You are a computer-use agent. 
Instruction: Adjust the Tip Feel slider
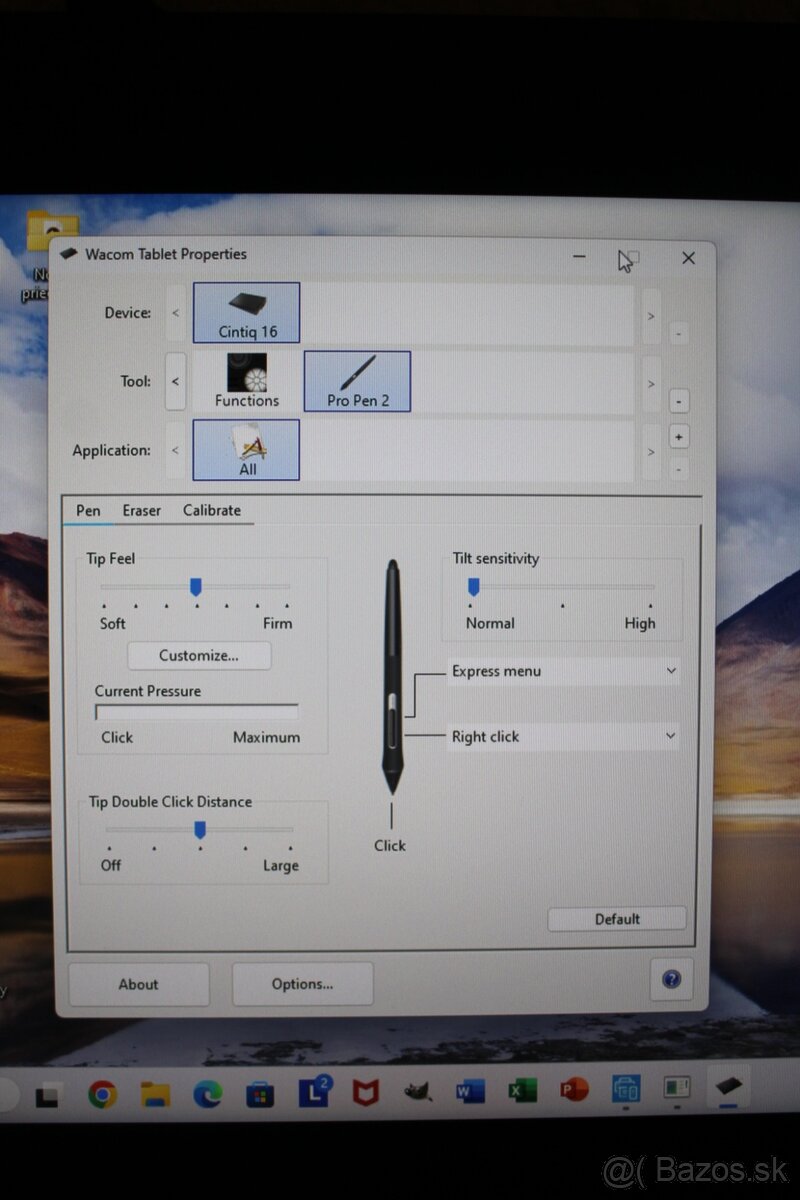click(196, 587)
